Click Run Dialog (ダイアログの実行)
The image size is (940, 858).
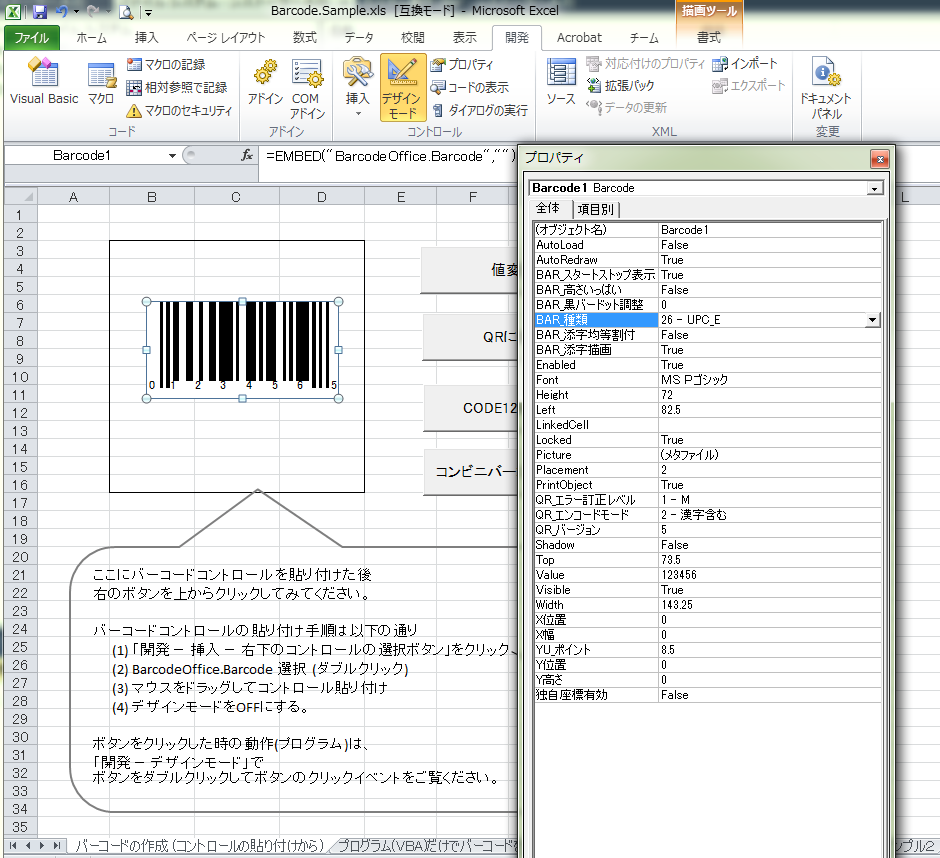pyautogui.click(x=480, y=110)
